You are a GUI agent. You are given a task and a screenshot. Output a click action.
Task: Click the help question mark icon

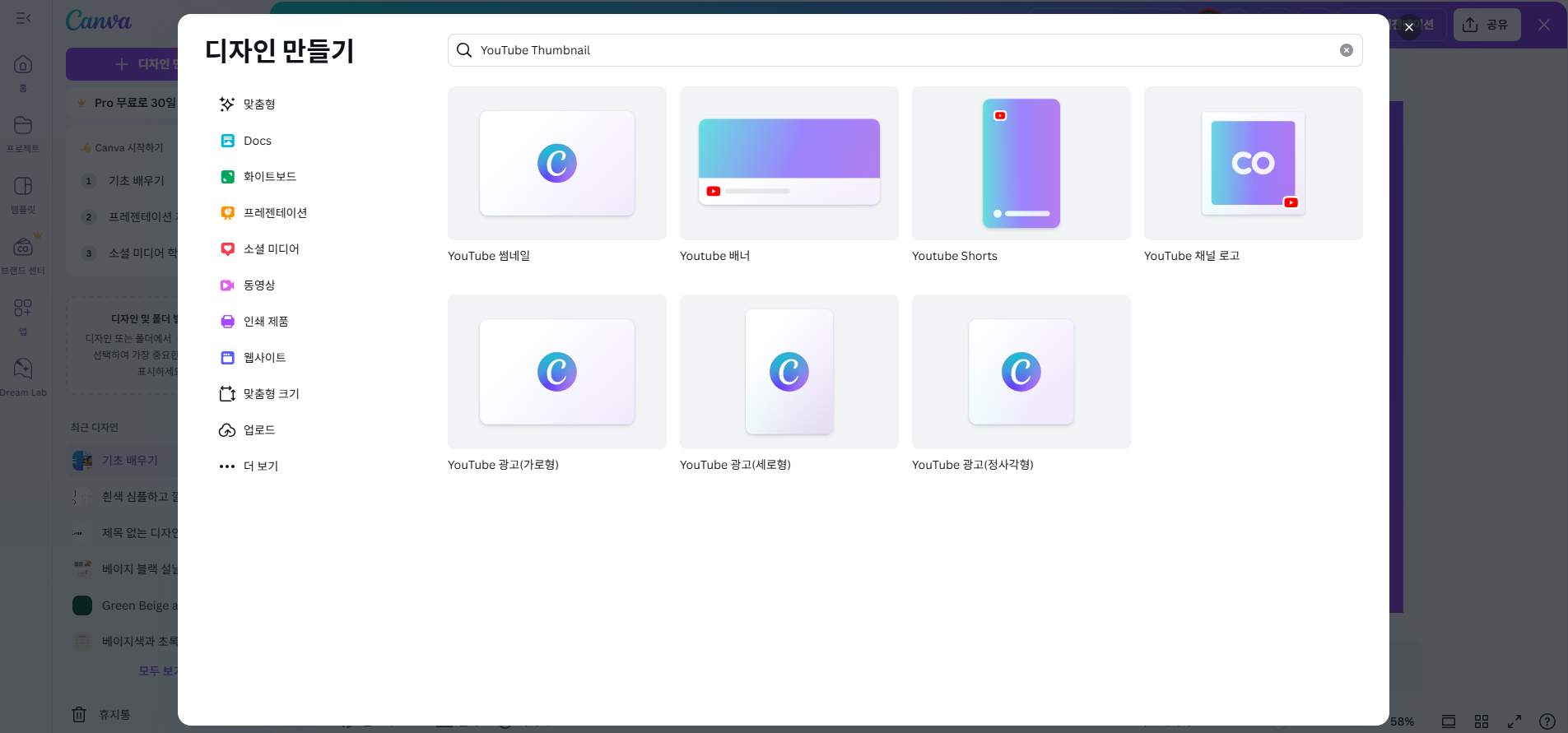[x=1547, y=721]
